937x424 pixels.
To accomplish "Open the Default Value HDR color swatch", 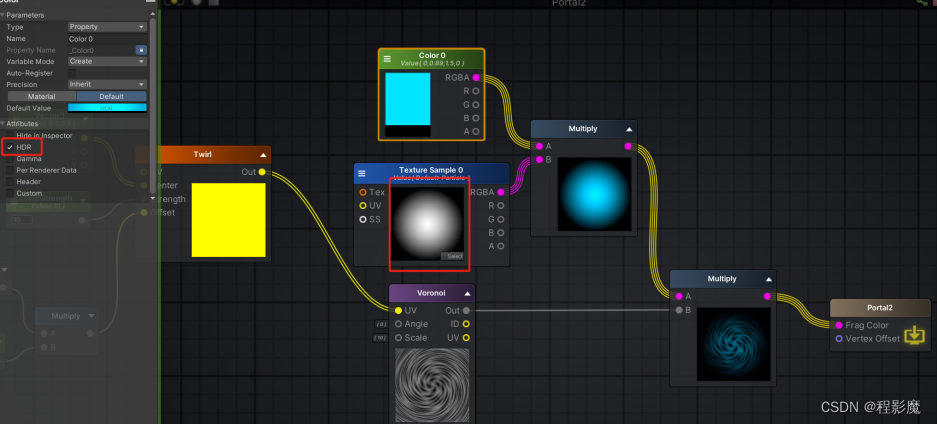I will tap(107, 108).
